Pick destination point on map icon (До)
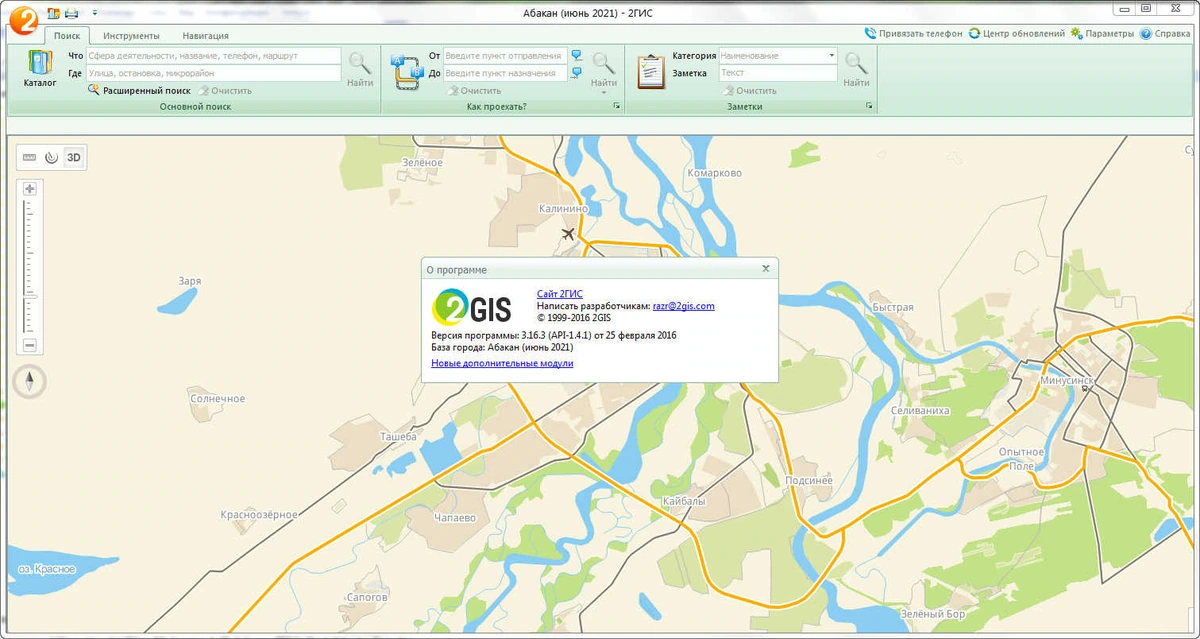Viewport: 1200px width, 639px height. tap(576, 73)
